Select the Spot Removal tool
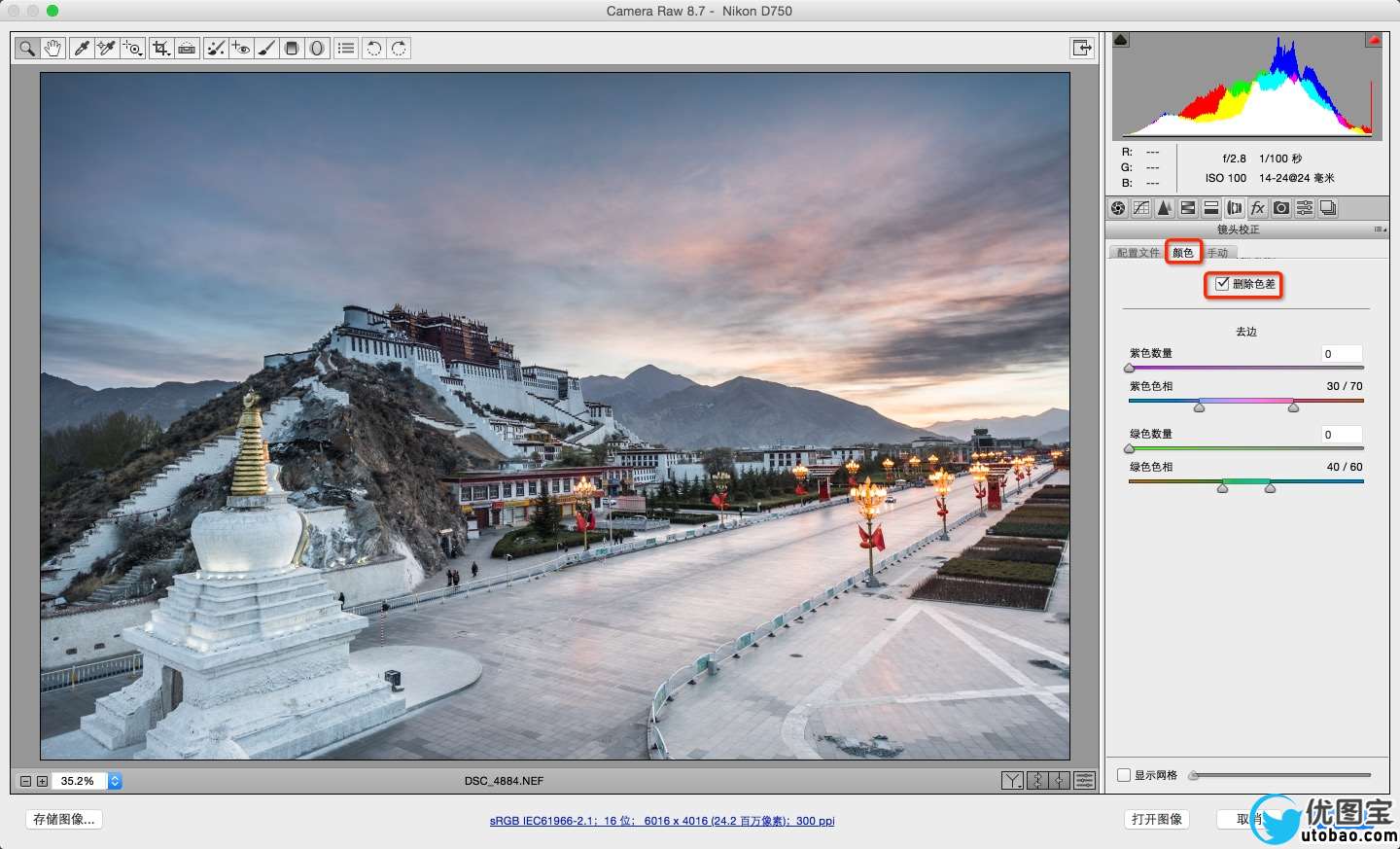The image size is (1400, 849). tap(216, 48)
